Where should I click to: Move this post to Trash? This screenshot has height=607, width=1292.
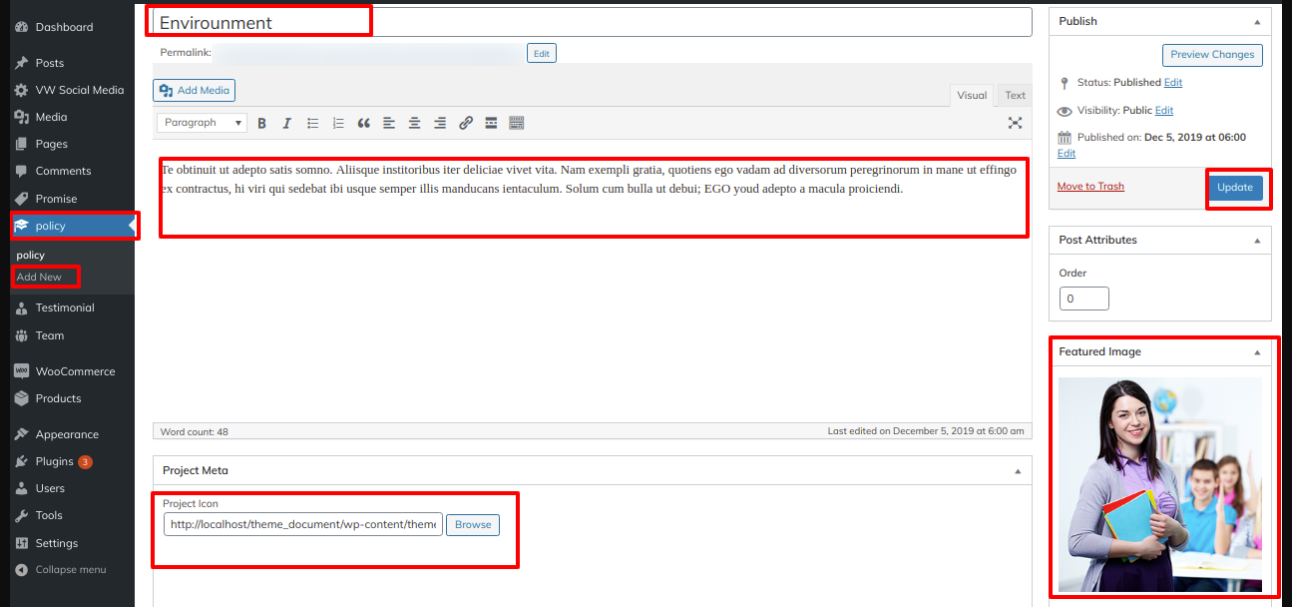tap(1090, 186)
